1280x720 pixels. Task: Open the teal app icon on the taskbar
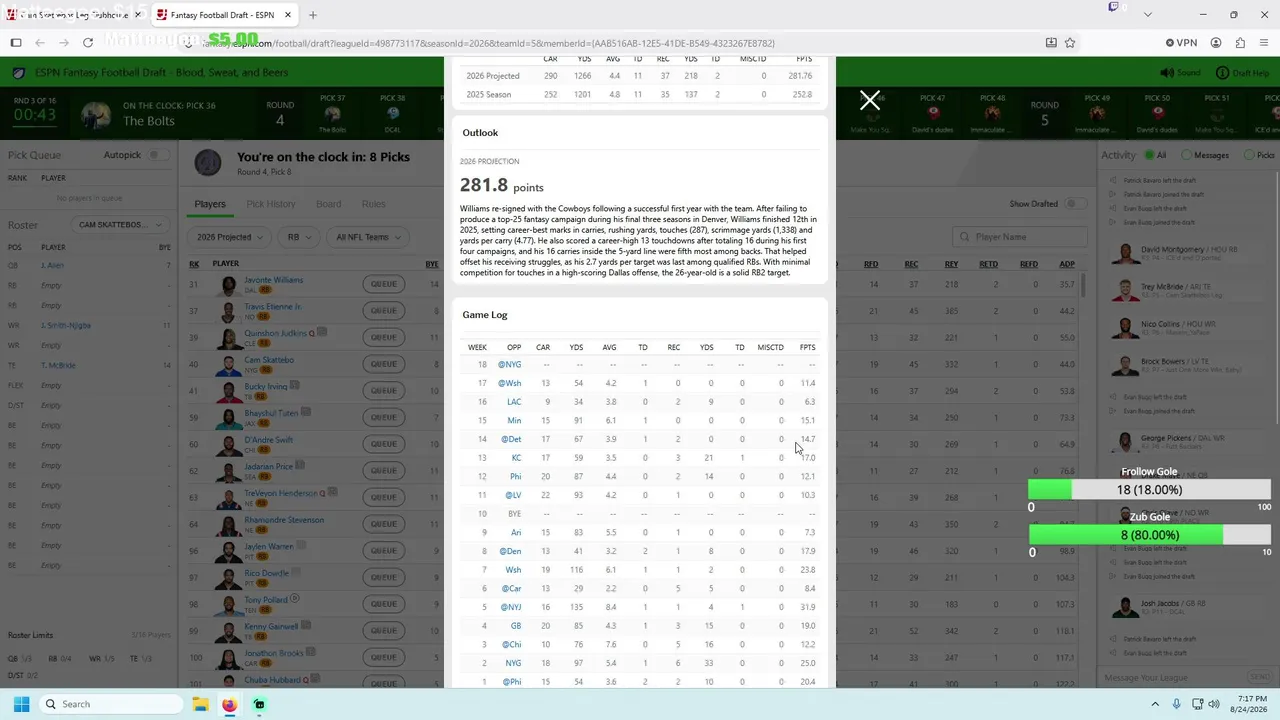pyautogui.click(x=259, y=704)
